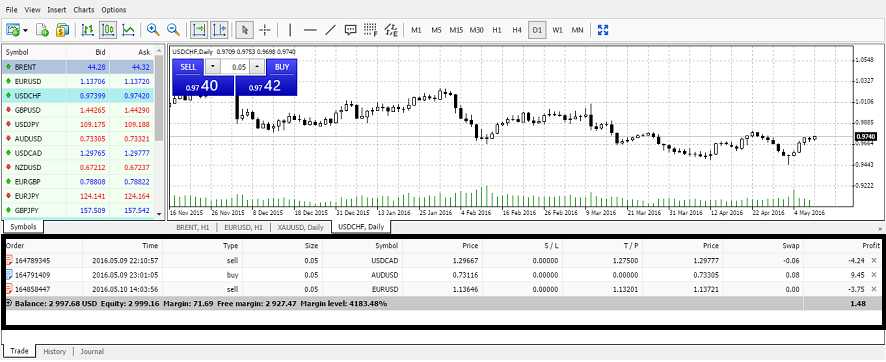The image size is (886, 362).
Task: Click the blue SELL button
Action: (188, 67)
